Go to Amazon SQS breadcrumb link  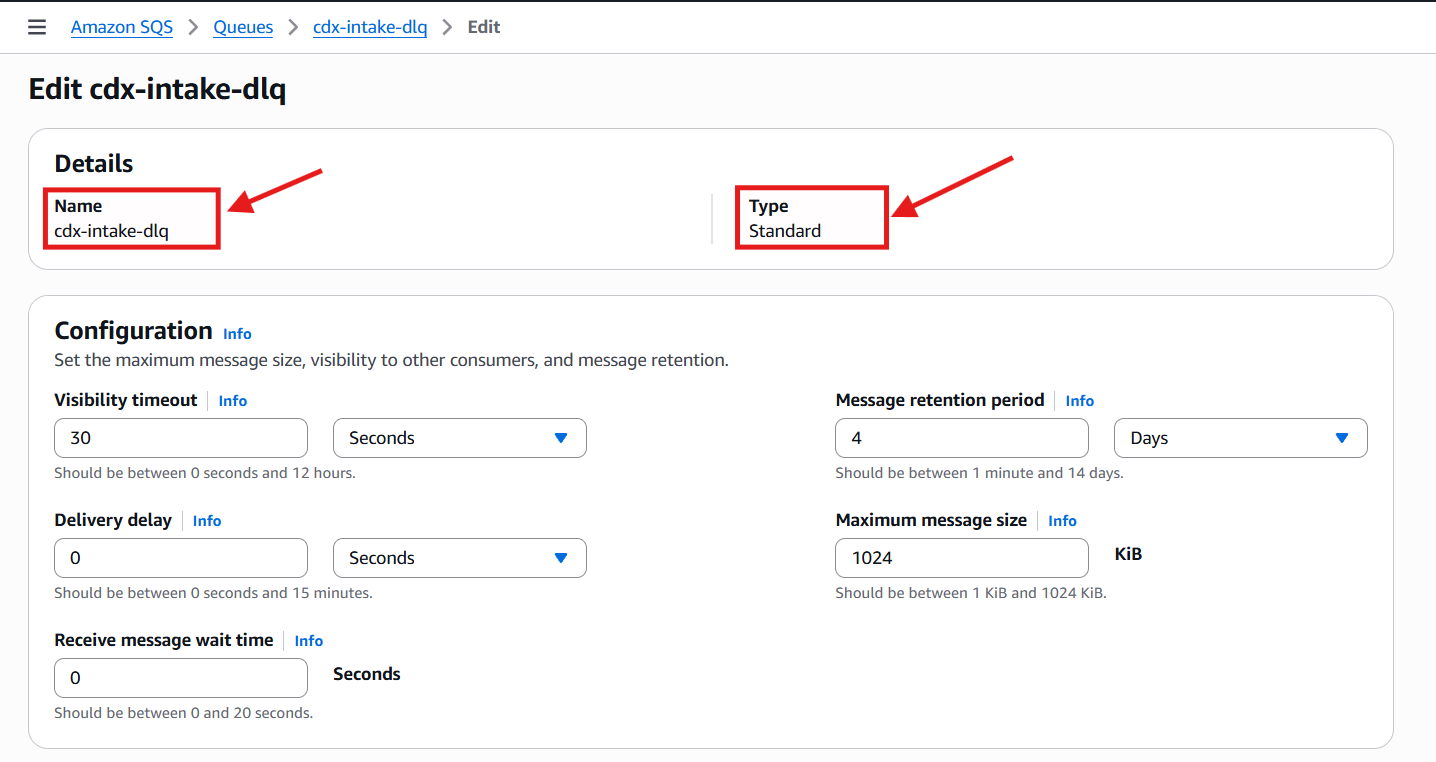pos(121,27)
